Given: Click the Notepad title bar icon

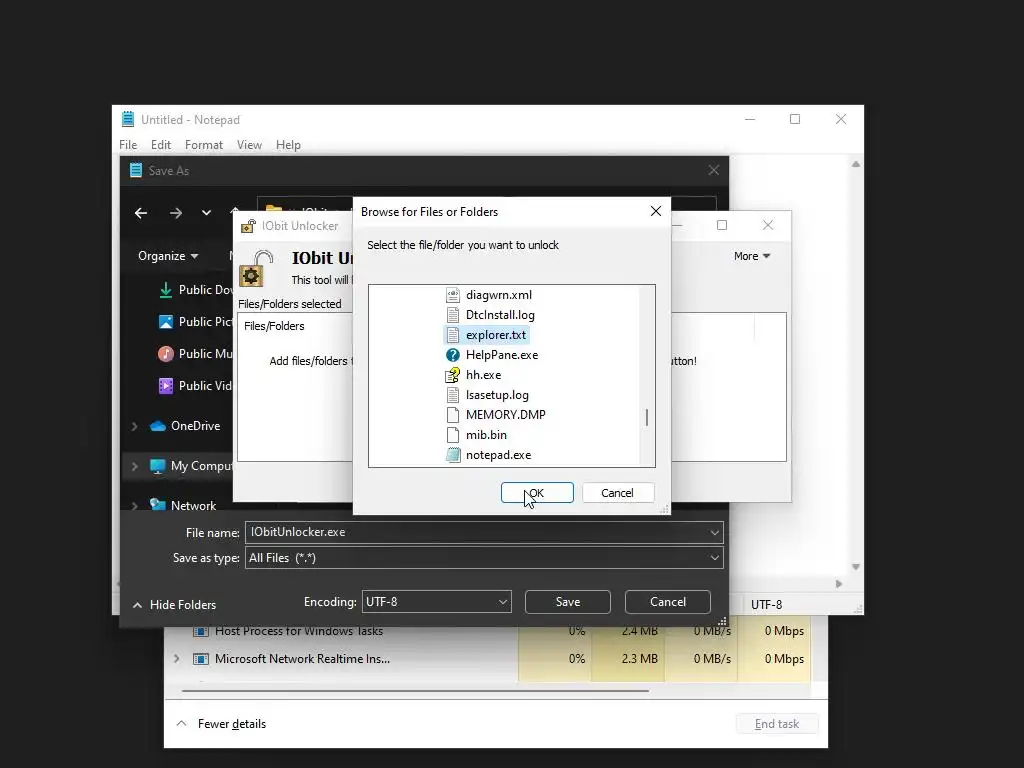Looking at the screenshot, I should coord(128,120).
